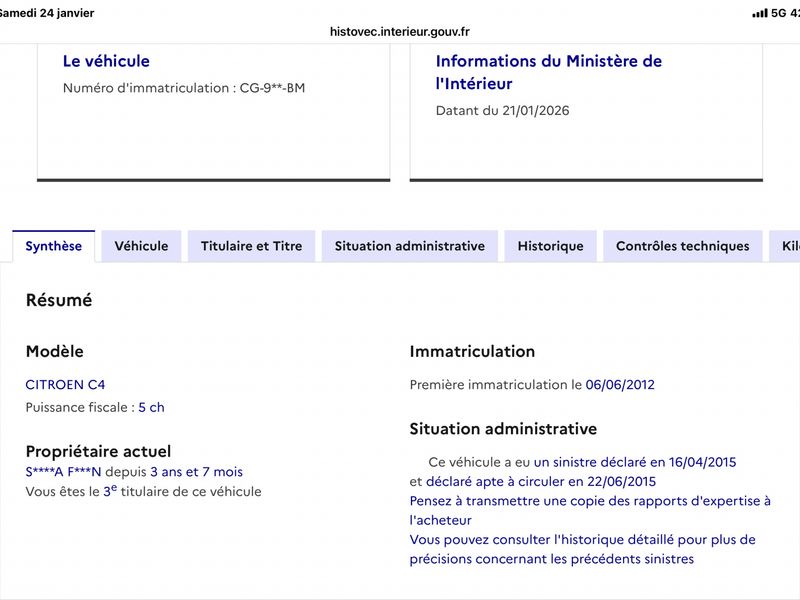This screenshot has height=600, width=800.
Task: Open the partially visible Kilométrage tab
Action: pyautogui.click(x=788, y=246)
